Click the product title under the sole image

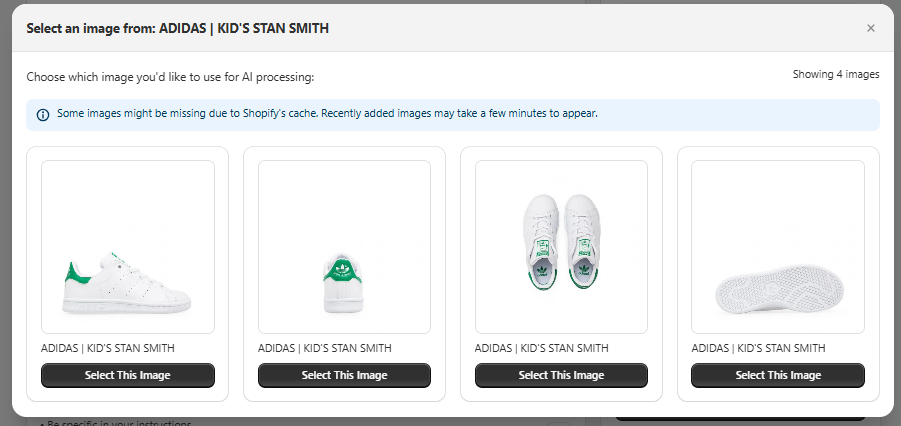tap(759, 348)
